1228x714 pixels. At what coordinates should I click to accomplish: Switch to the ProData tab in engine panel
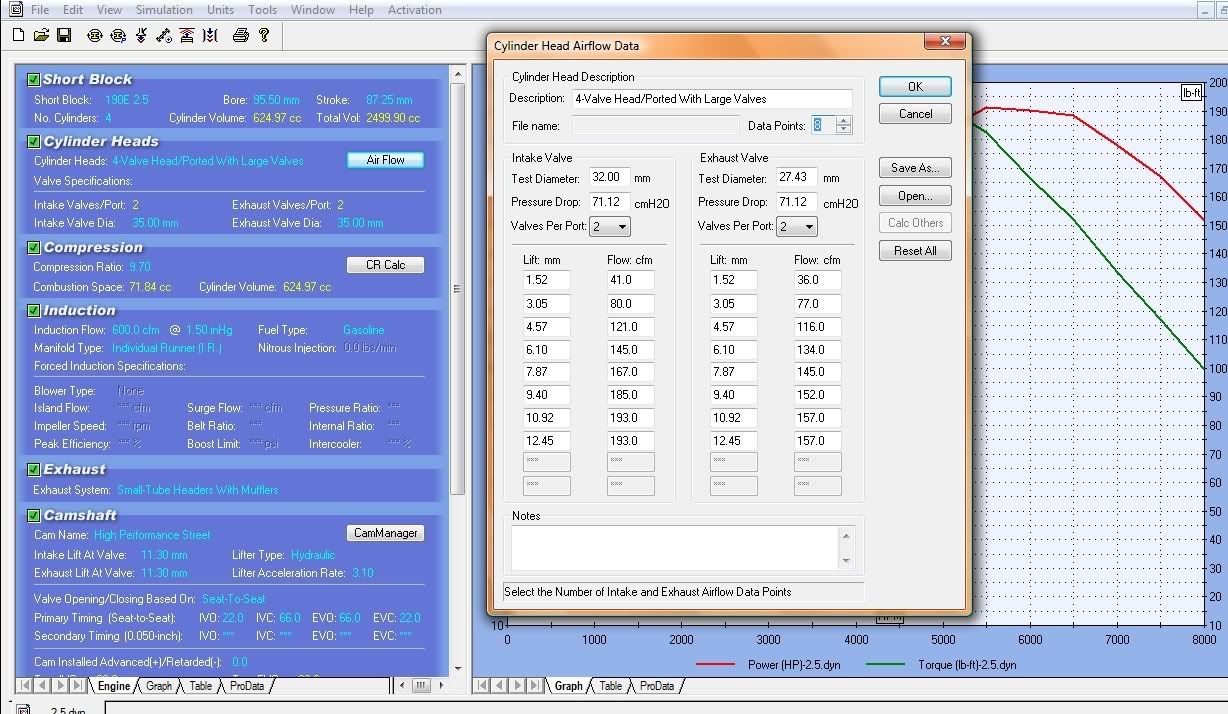pyautogui.click(x=247, y=686)
